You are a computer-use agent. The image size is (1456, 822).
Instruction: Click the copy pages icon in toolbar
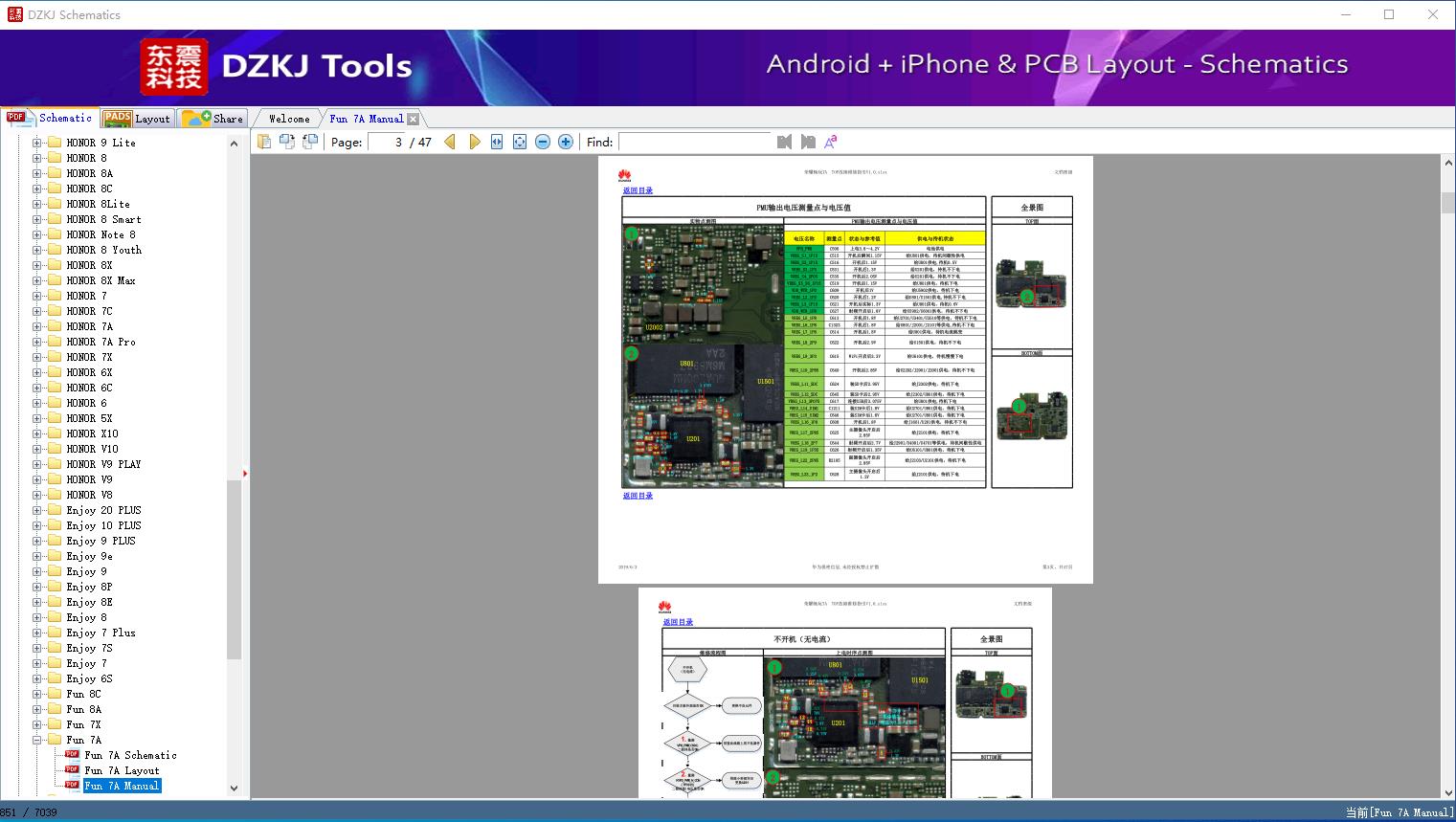[264, 142]
